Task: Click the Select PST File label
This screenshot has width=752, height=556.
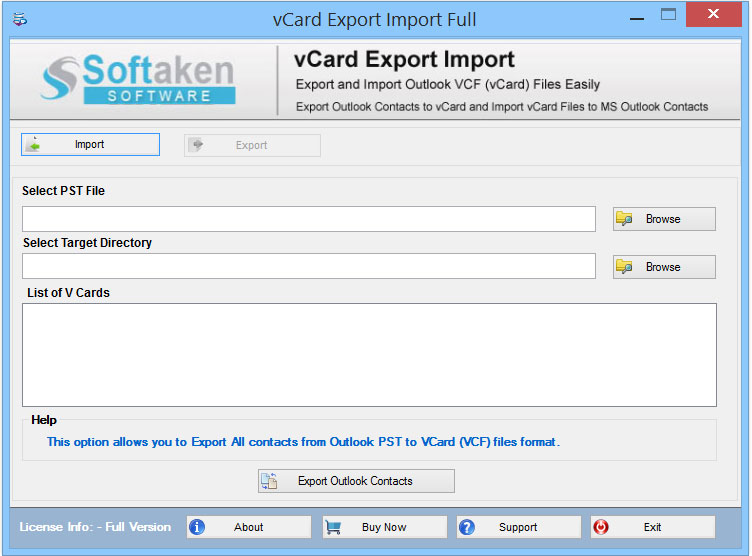Action: pos(63,191)
